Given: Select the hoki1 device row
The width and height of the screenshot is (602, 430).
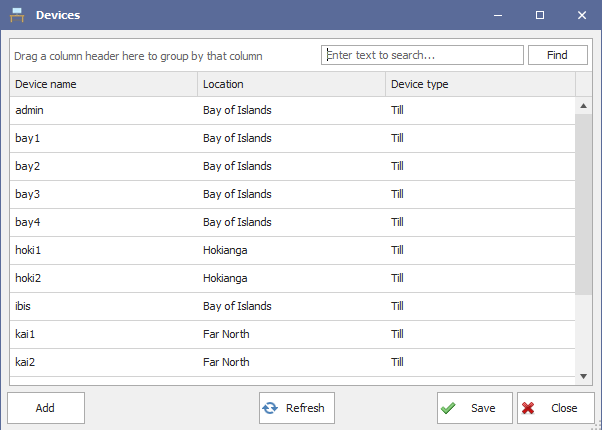Looking at the screenshot, I should (293, 250).
